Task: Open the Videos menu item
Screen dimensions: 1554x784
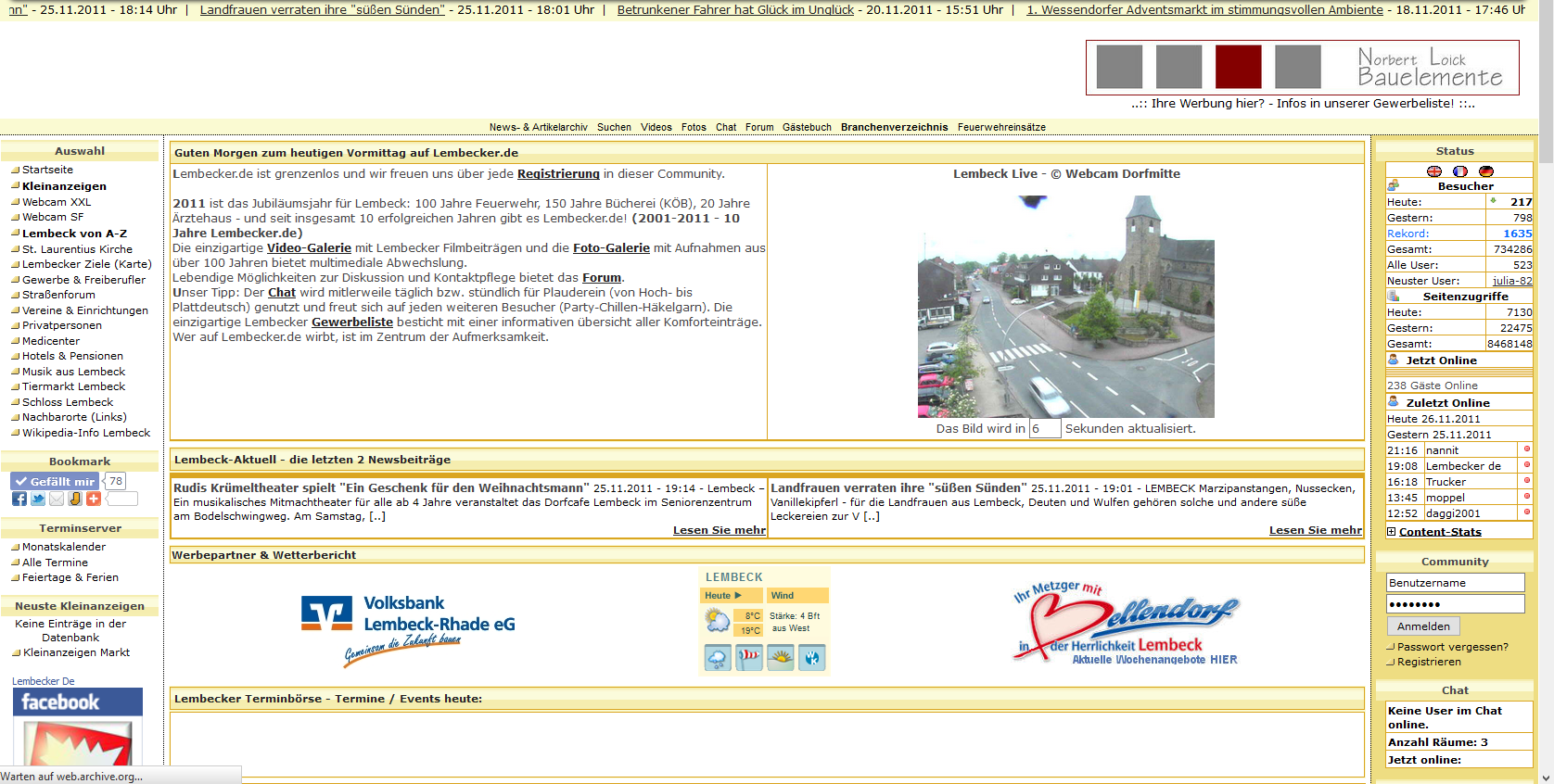Action: pos(656,128)
